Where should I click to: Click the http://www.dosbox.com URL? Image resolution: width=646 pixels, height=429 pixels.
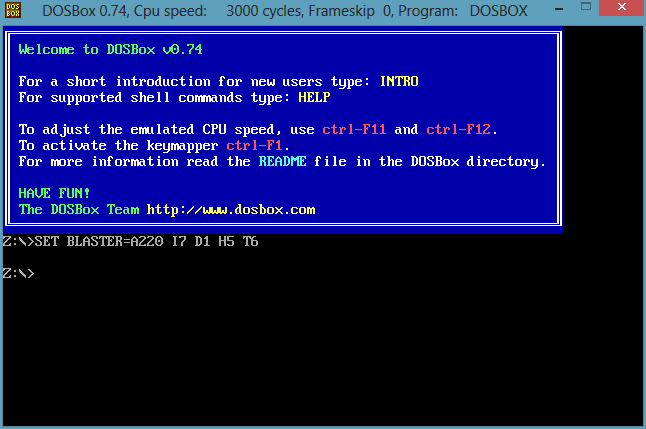[x=231, y=209]
